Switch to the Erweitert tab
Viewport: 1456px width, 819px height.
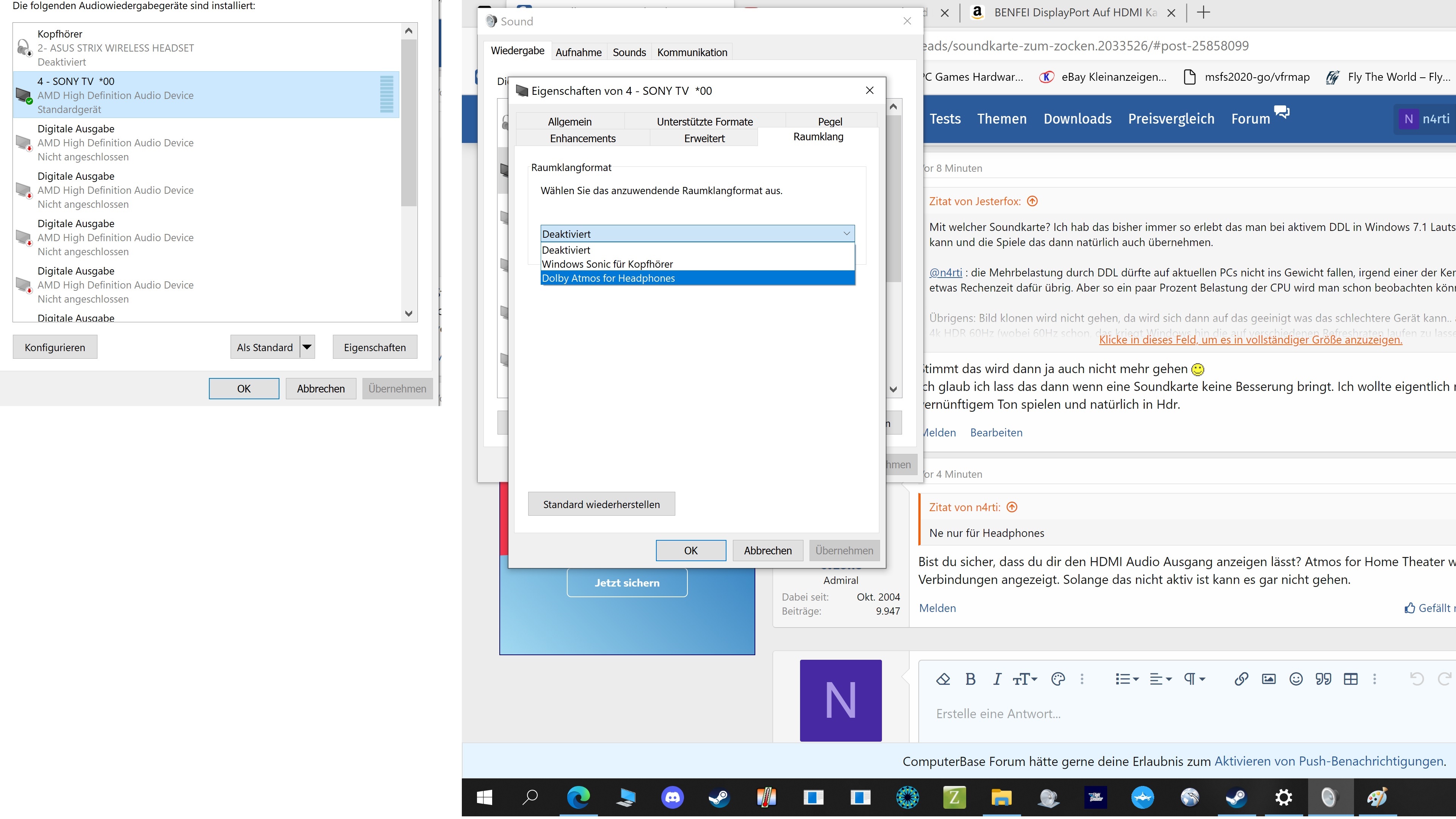704,138
